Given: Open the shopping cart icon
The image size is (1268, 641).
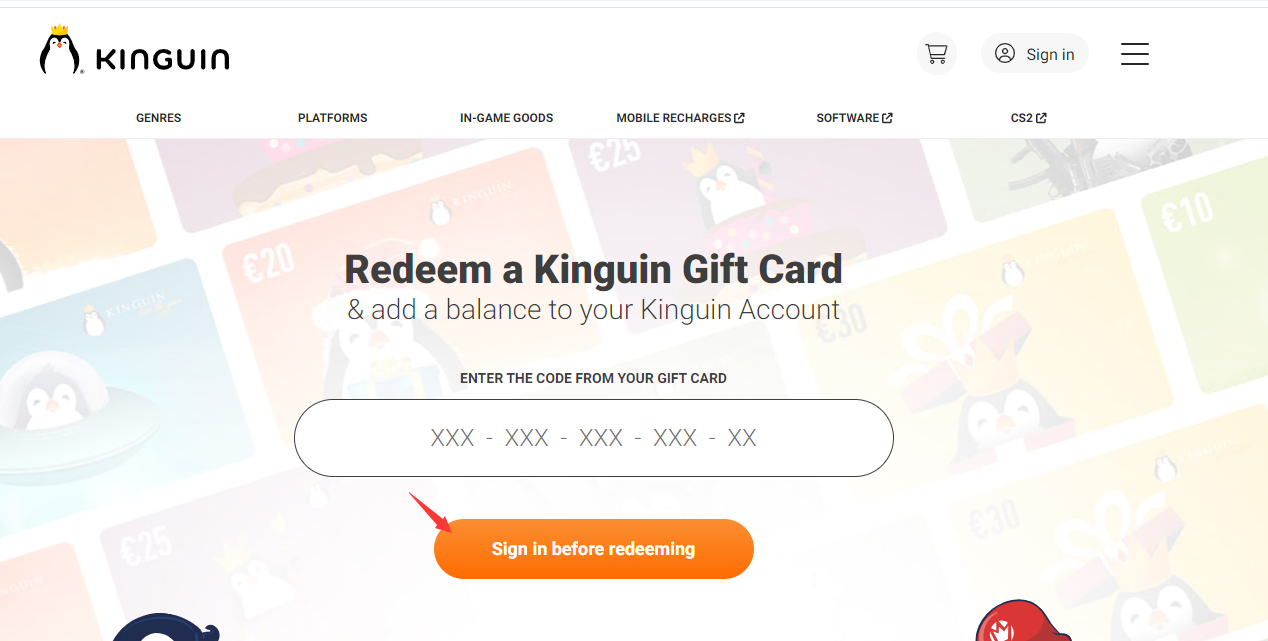Looking at the screenshot, I should pos(936,54).
